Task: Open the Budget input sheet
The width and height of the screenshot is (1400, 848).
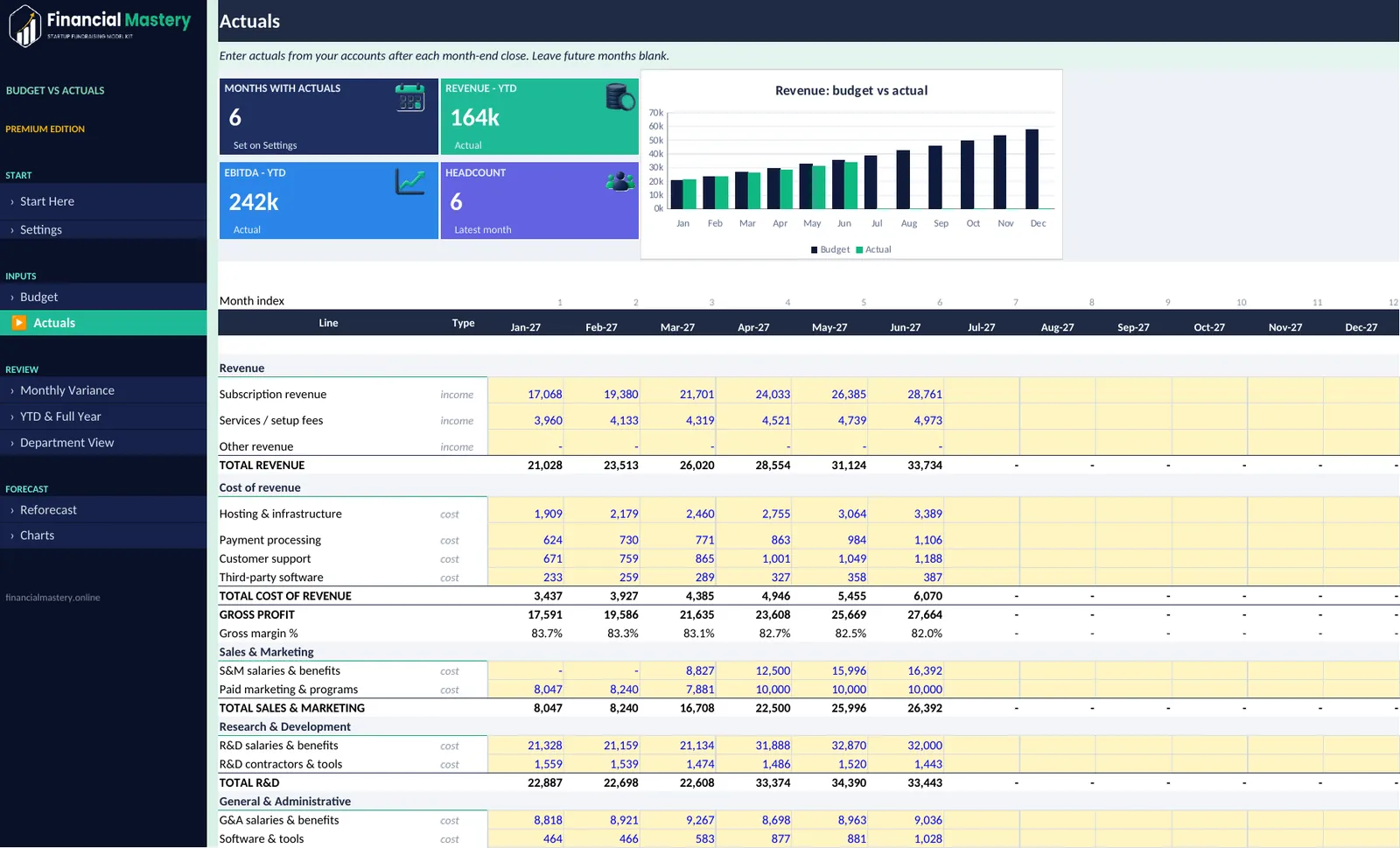Action: tap(103, 297)
